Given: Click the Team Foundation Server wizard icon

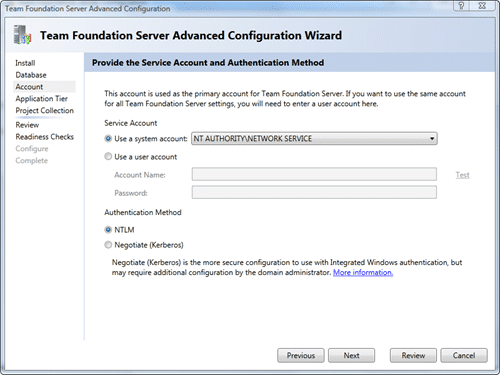Looking at the screenshot, I should point(22,35).
